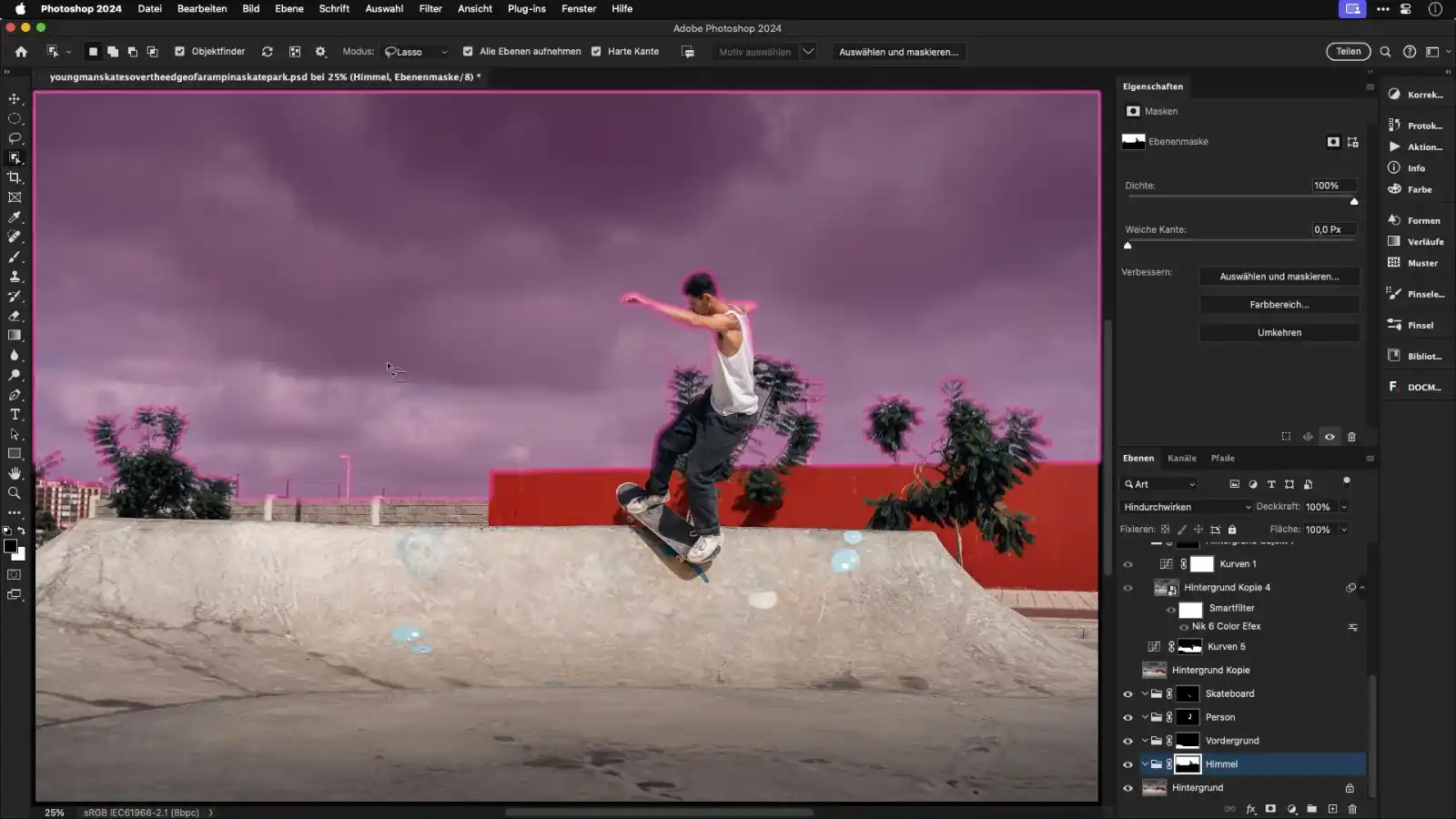Open the Fenster menu
Screen dimensions: 1456x819
(579, 8)
